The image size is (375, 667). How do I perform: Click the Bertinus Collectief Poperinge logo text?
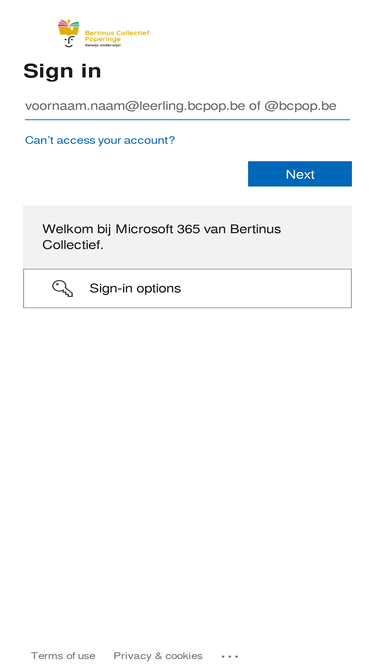pyautogui.click(x=117, y=36)
